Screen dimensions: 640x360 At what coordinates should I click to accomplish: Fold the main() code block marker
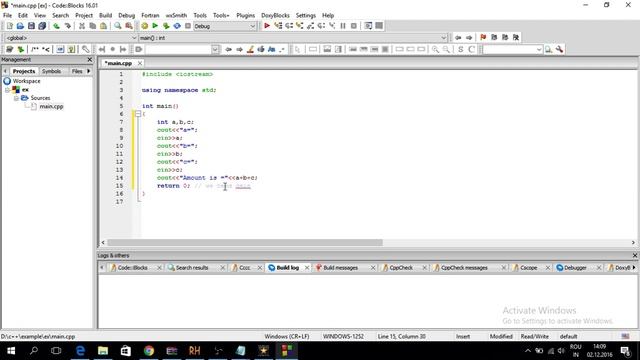[138, 114]
